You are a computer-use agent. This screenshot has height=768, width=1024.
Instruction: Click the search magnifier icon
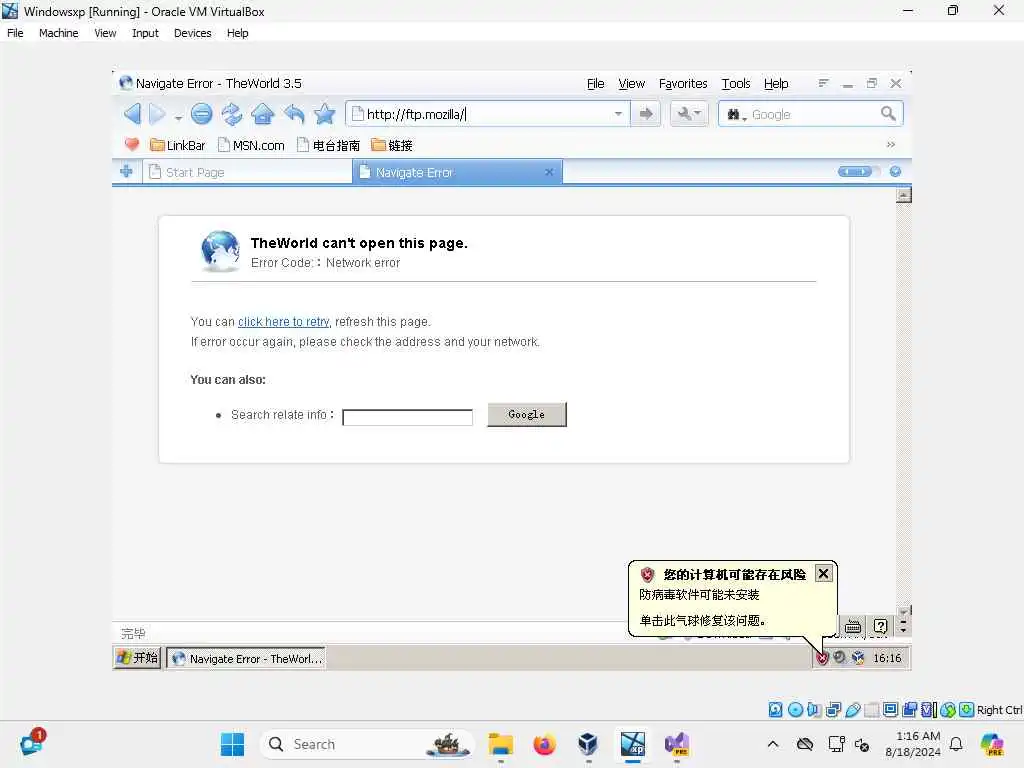pos(888,114)
